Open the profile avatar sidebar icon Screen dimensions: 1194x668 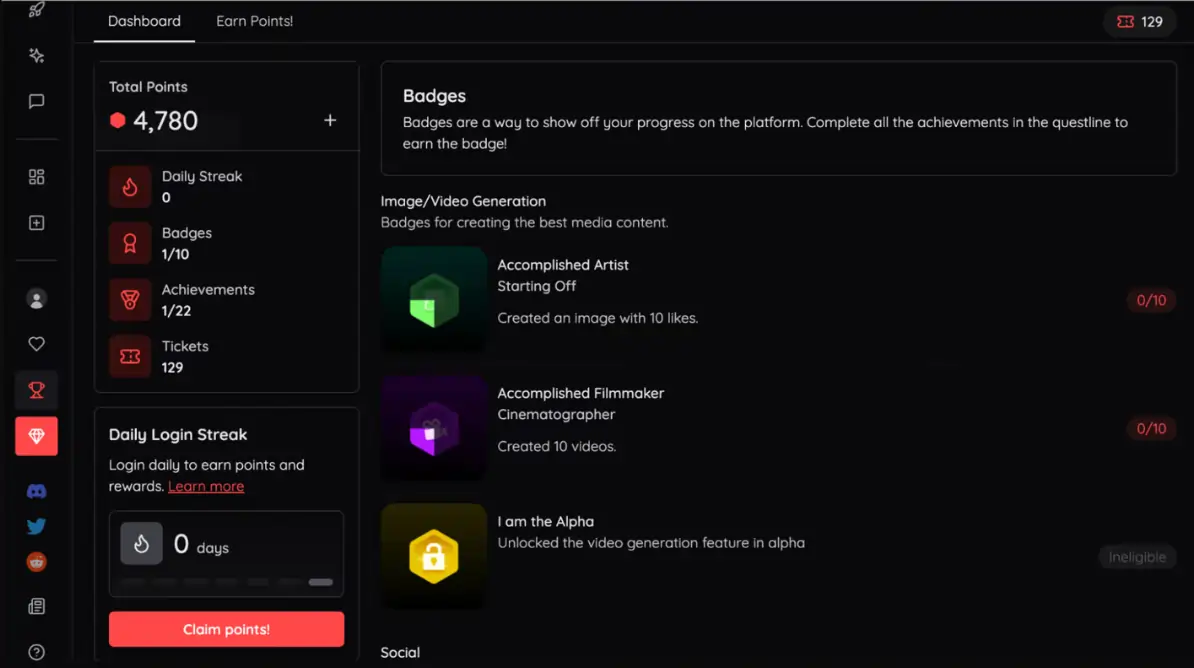pyautogui.click(x=36, y=299)
